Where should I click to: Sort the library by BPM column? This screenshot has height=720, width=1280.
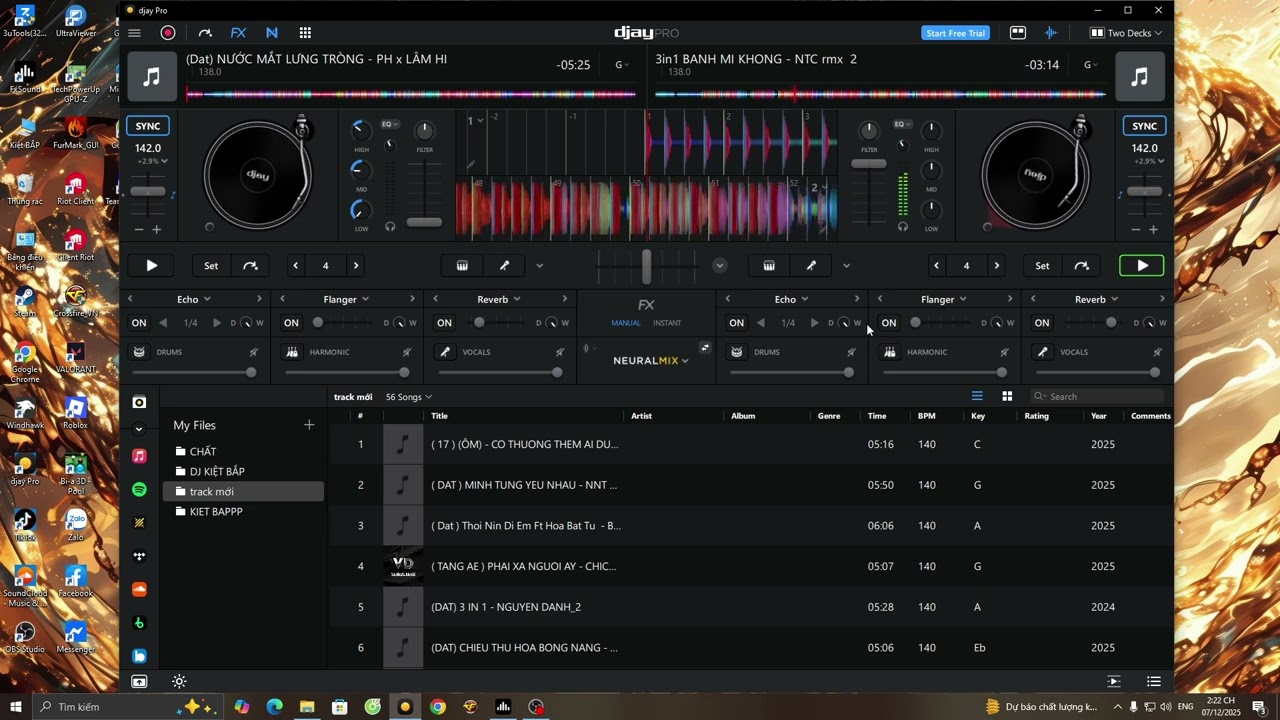(x=927, y=416)
